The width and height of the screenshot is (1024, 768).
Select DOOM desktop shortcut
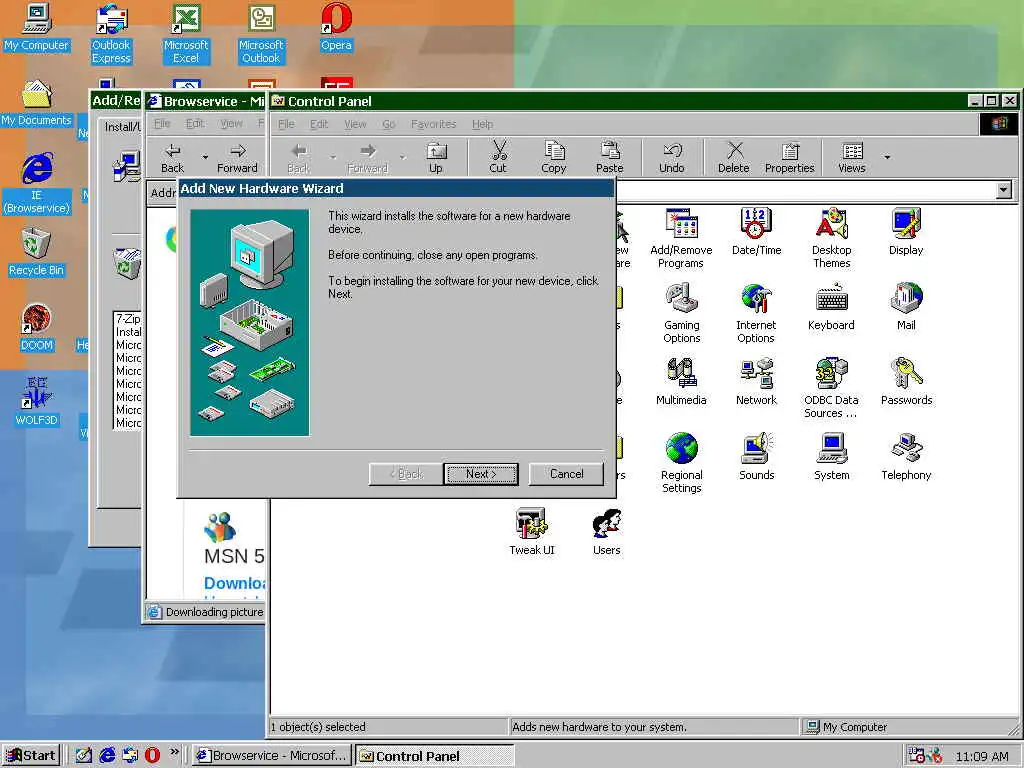(37, 328)
